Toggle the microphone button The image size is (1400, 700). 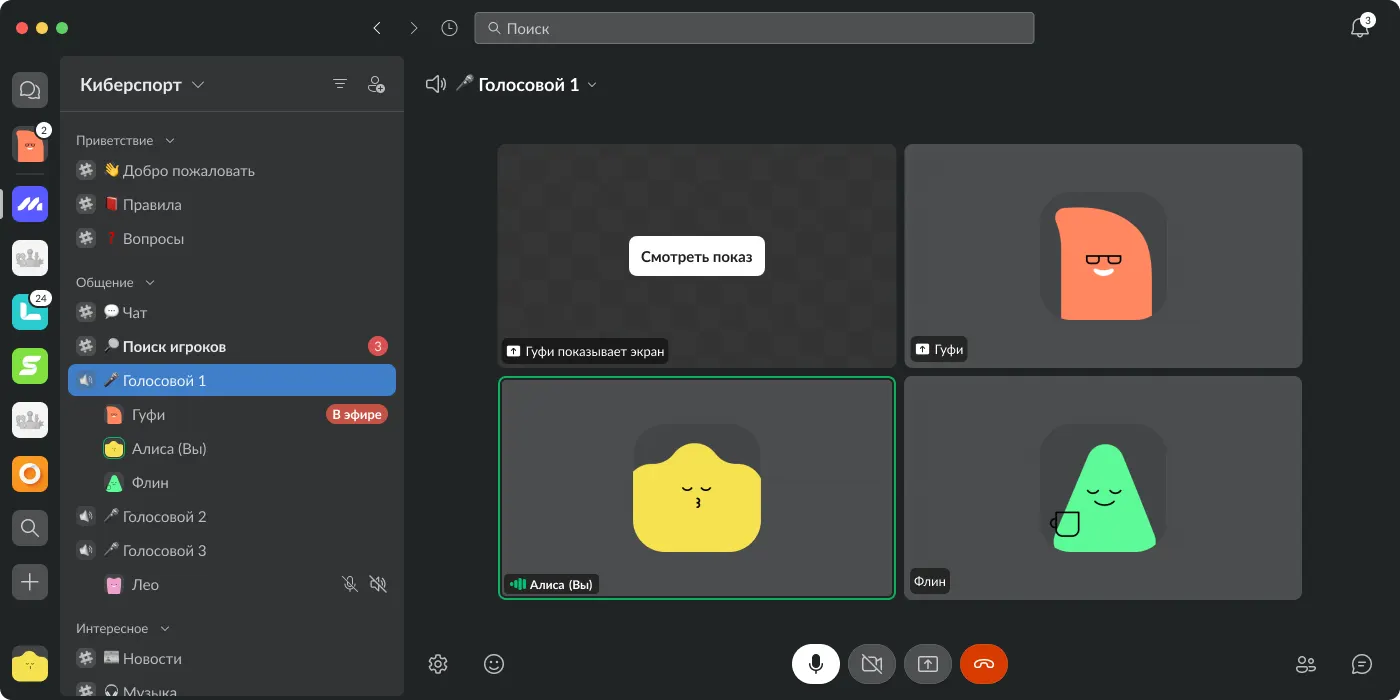tap(816, 663)
